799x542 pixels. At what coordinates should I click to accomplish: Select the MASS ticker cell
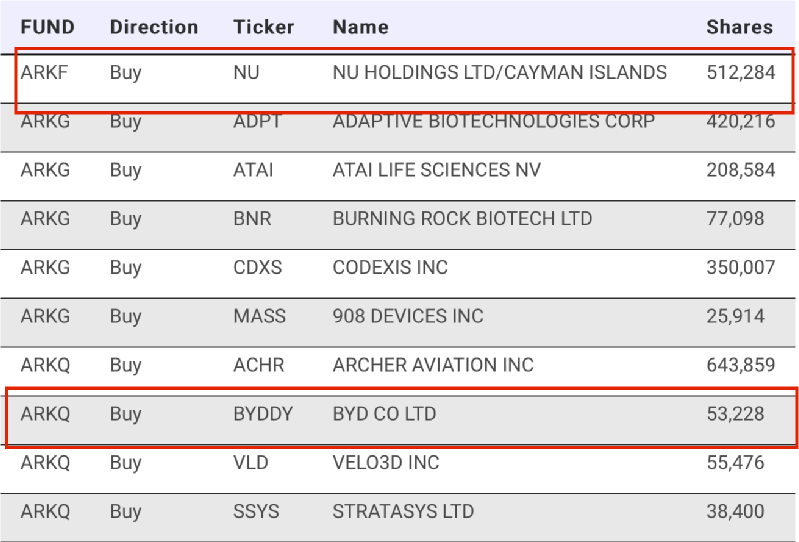coord(259,316)
